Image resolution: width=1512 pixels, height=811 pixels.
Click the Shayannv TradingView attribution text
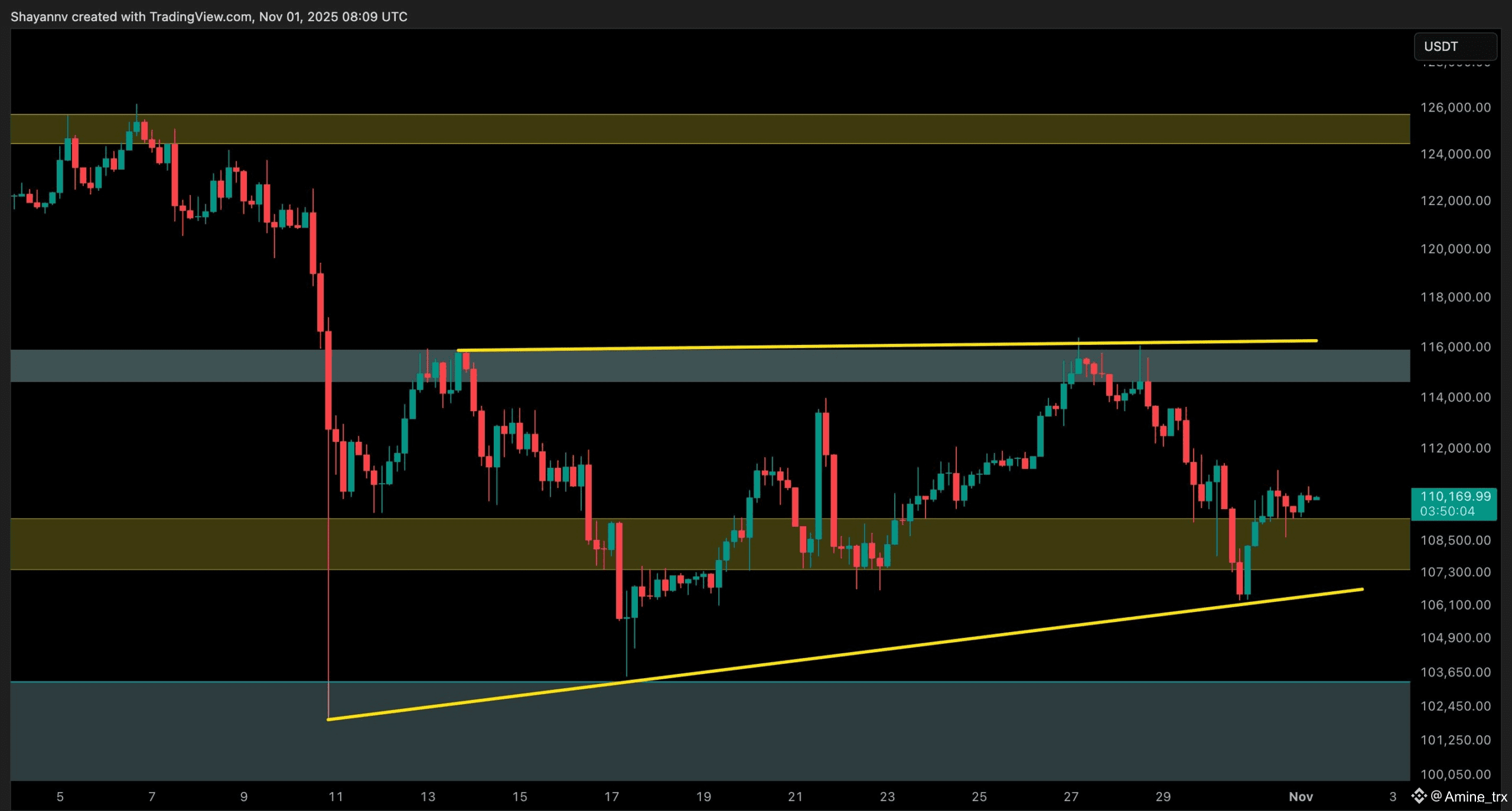pyautogui.click(x=209, y=17)
